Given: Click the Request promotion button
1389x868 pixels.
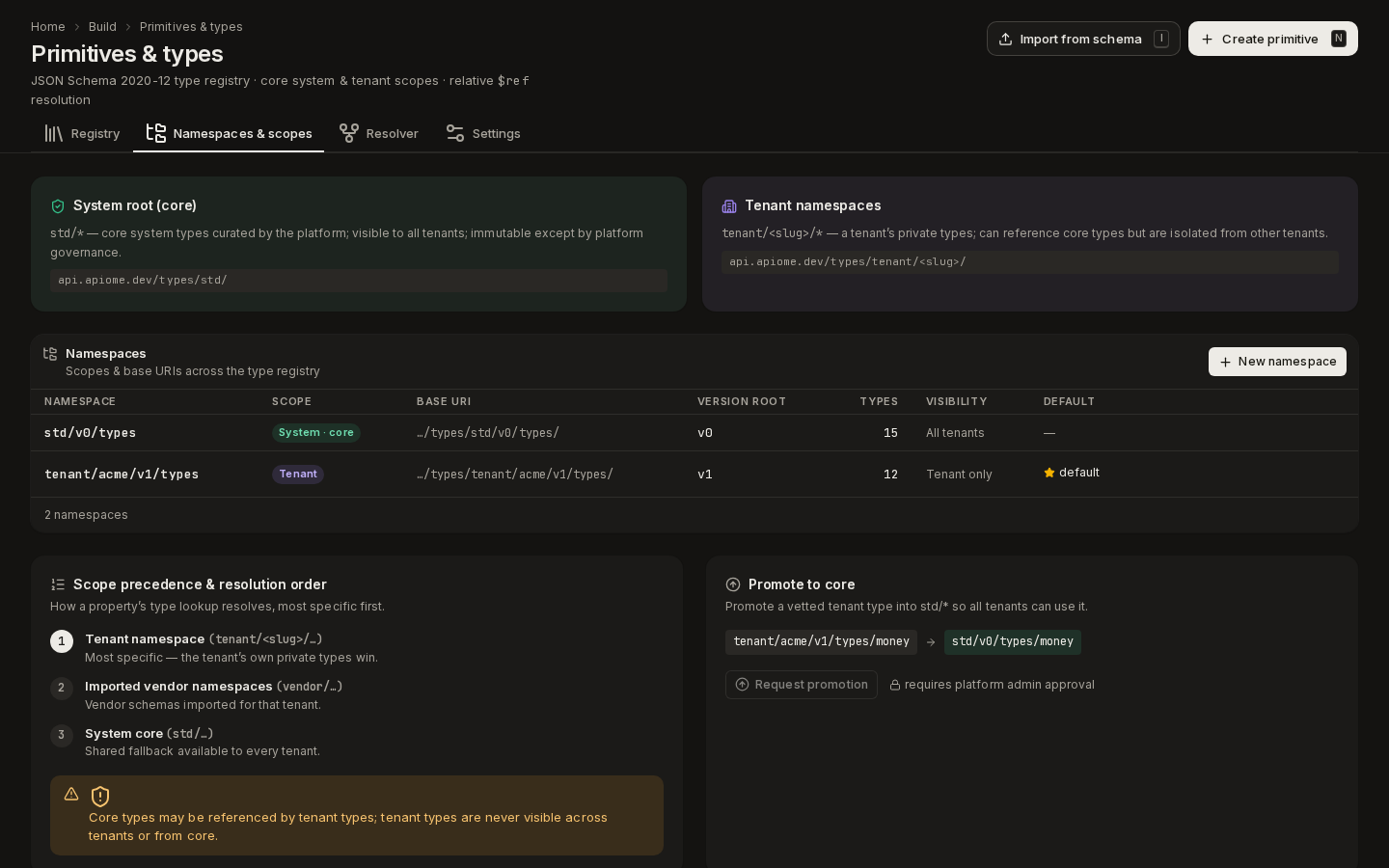Looking at the screenshot, I should [802, 685].
